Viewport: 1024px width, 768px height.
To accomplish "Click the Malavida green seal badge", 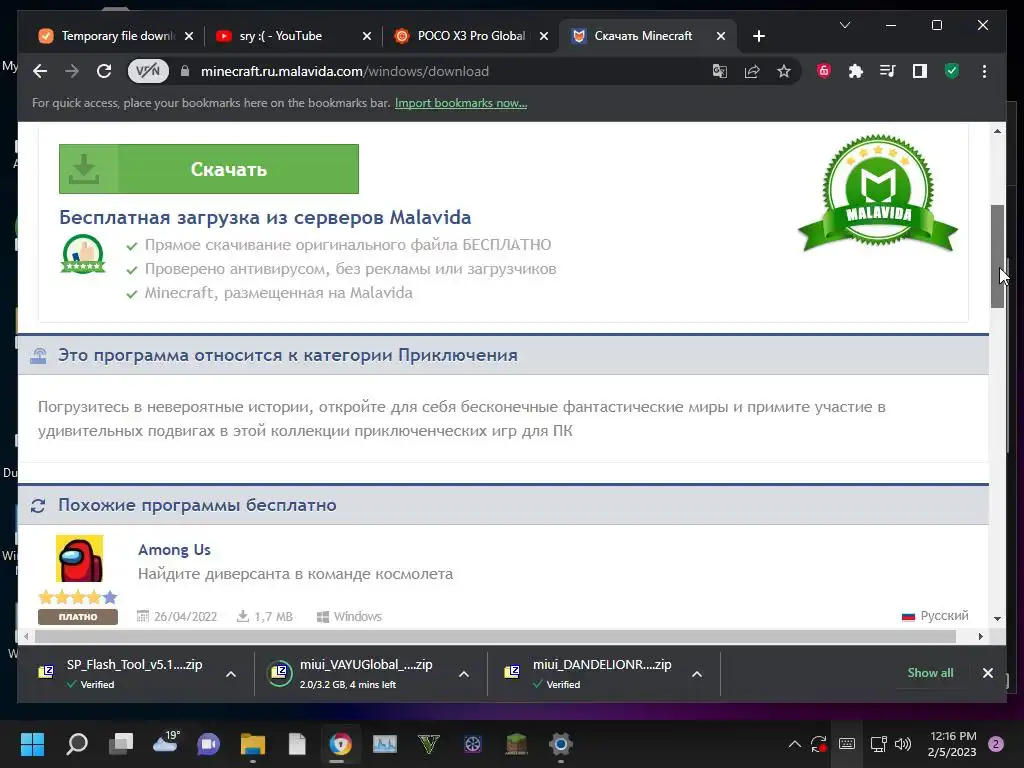I will click(x=878, y=194).
